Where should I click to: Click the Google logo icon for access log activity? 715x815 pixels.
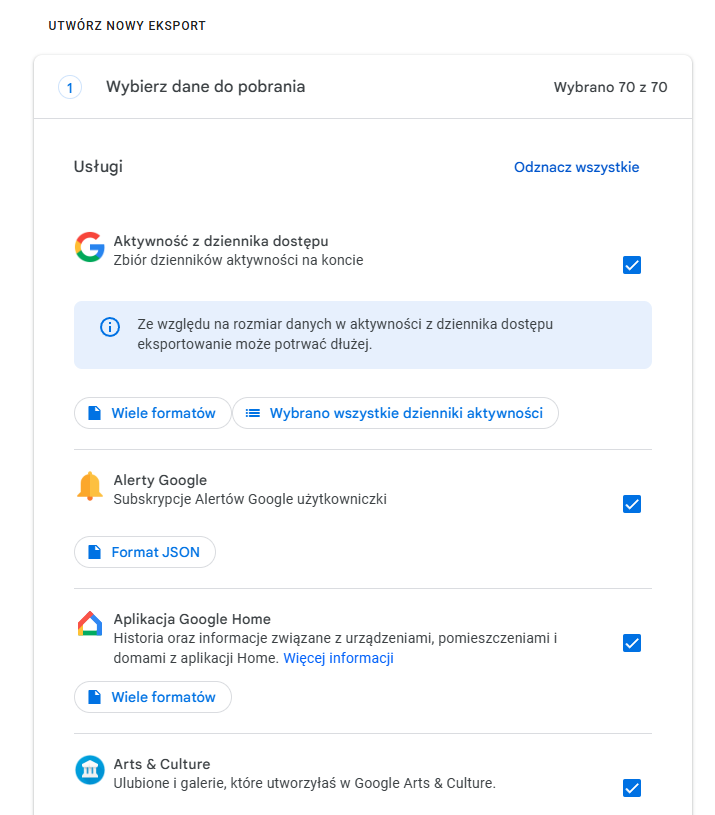click(90, 247)
